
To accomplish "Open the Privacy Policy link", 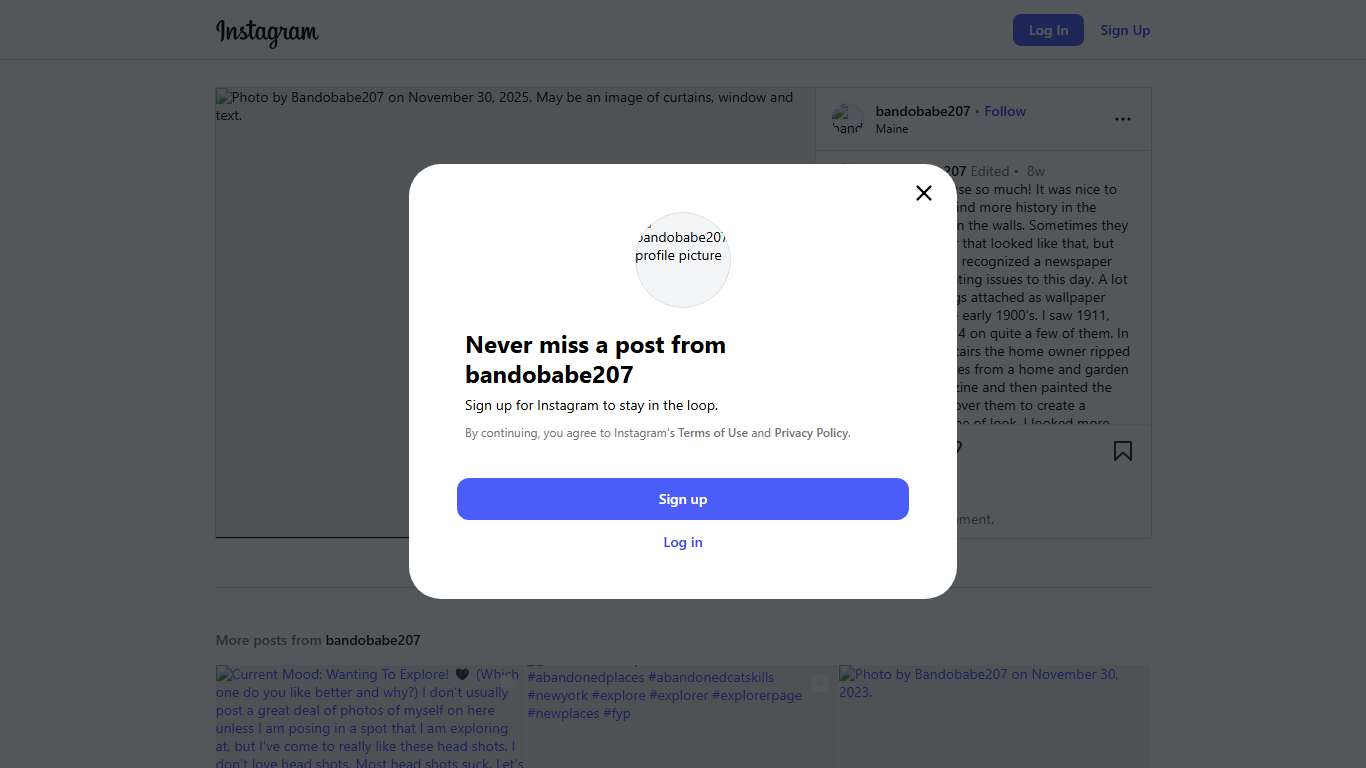I will [x=811, y=433].
